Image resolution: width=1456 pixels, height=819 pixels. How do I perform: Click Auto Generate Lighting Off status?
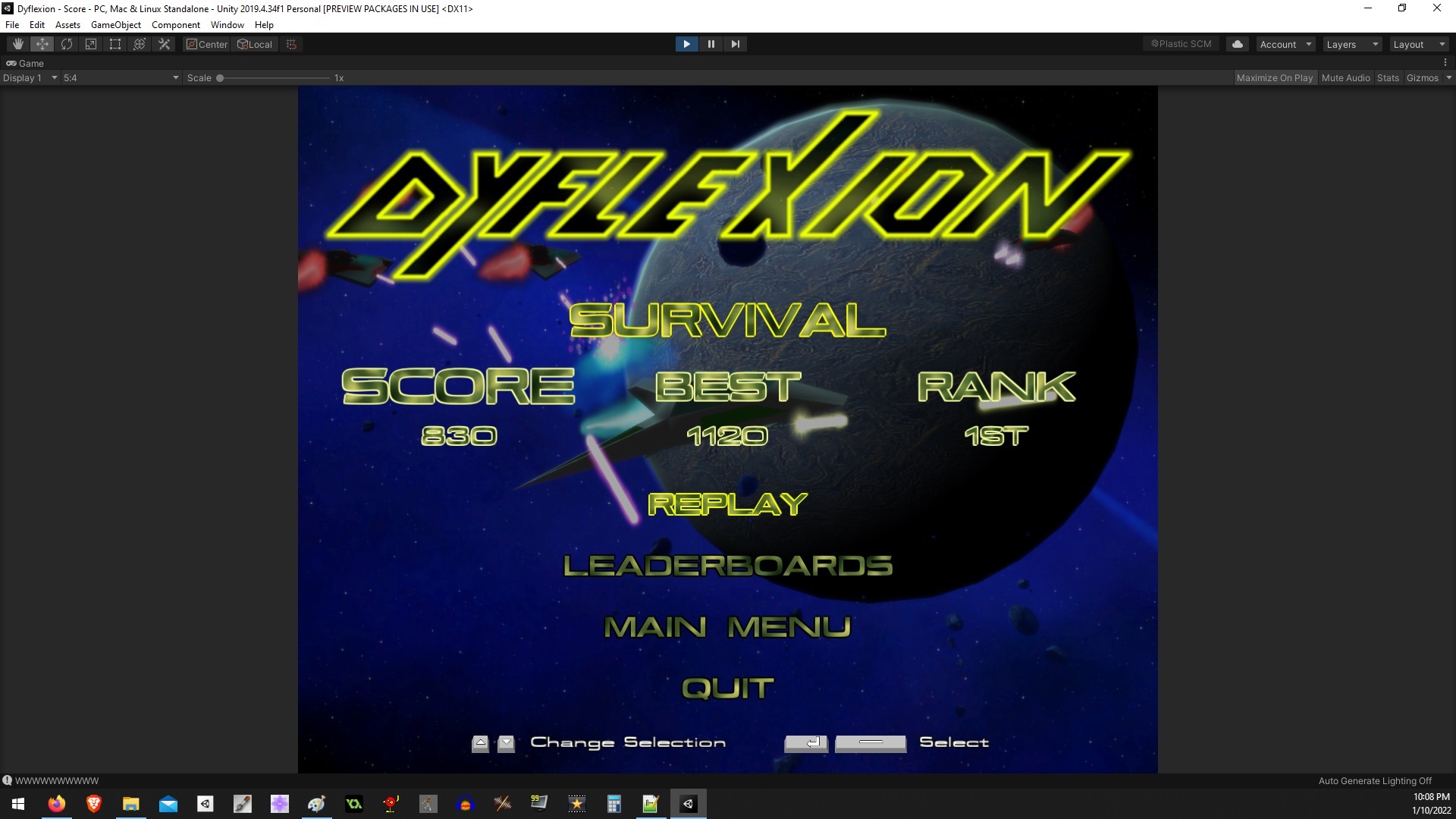1375,780
